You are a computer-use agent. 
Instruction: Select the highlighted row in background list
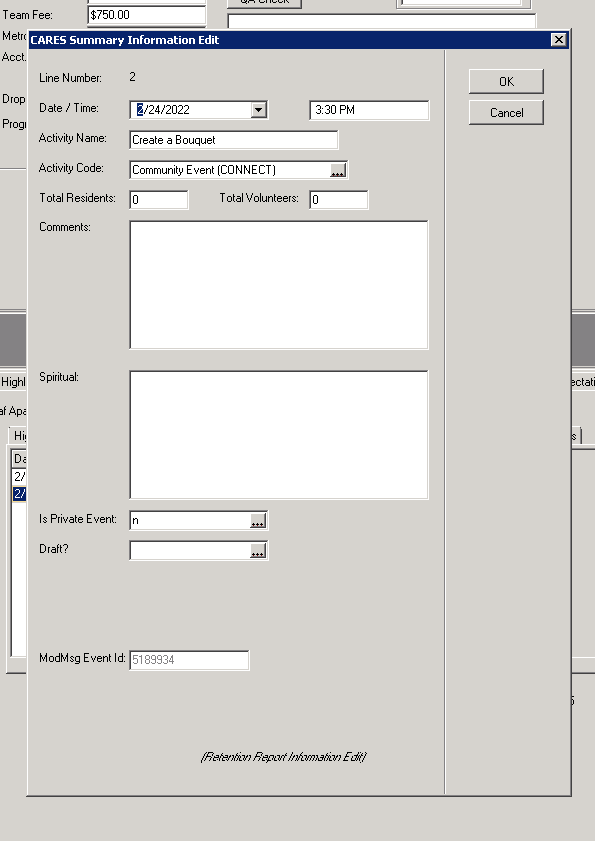(19, 493)
